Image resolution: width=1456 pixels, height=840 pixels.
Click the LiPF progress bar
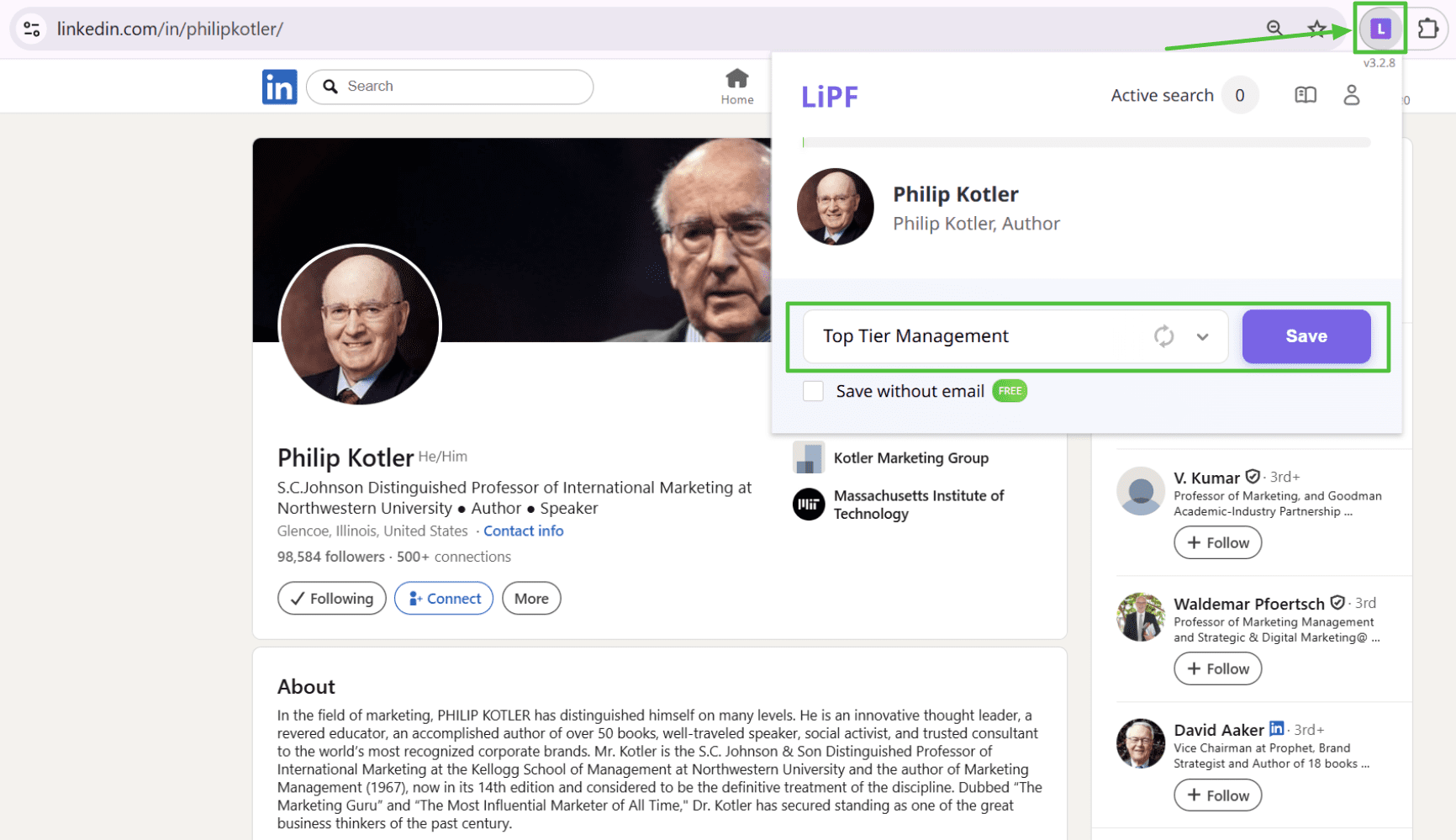[1086, 142]
